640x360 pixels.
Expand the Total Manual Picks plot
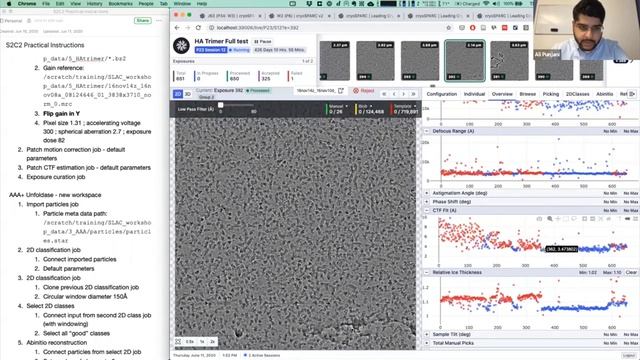[427, 343]
